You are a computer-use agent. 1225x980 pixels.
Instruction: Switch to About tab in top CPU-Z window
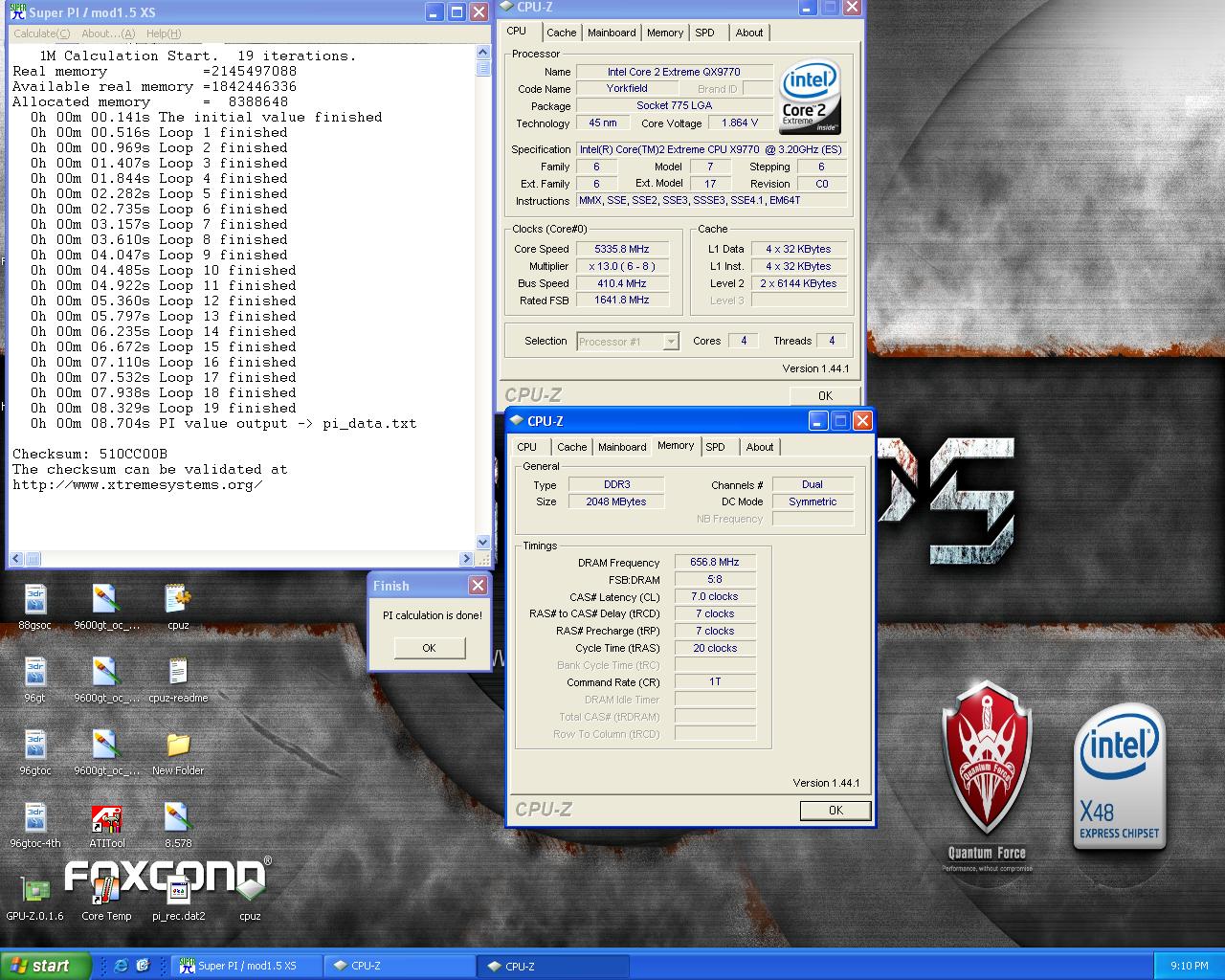[x=749, y=33]
